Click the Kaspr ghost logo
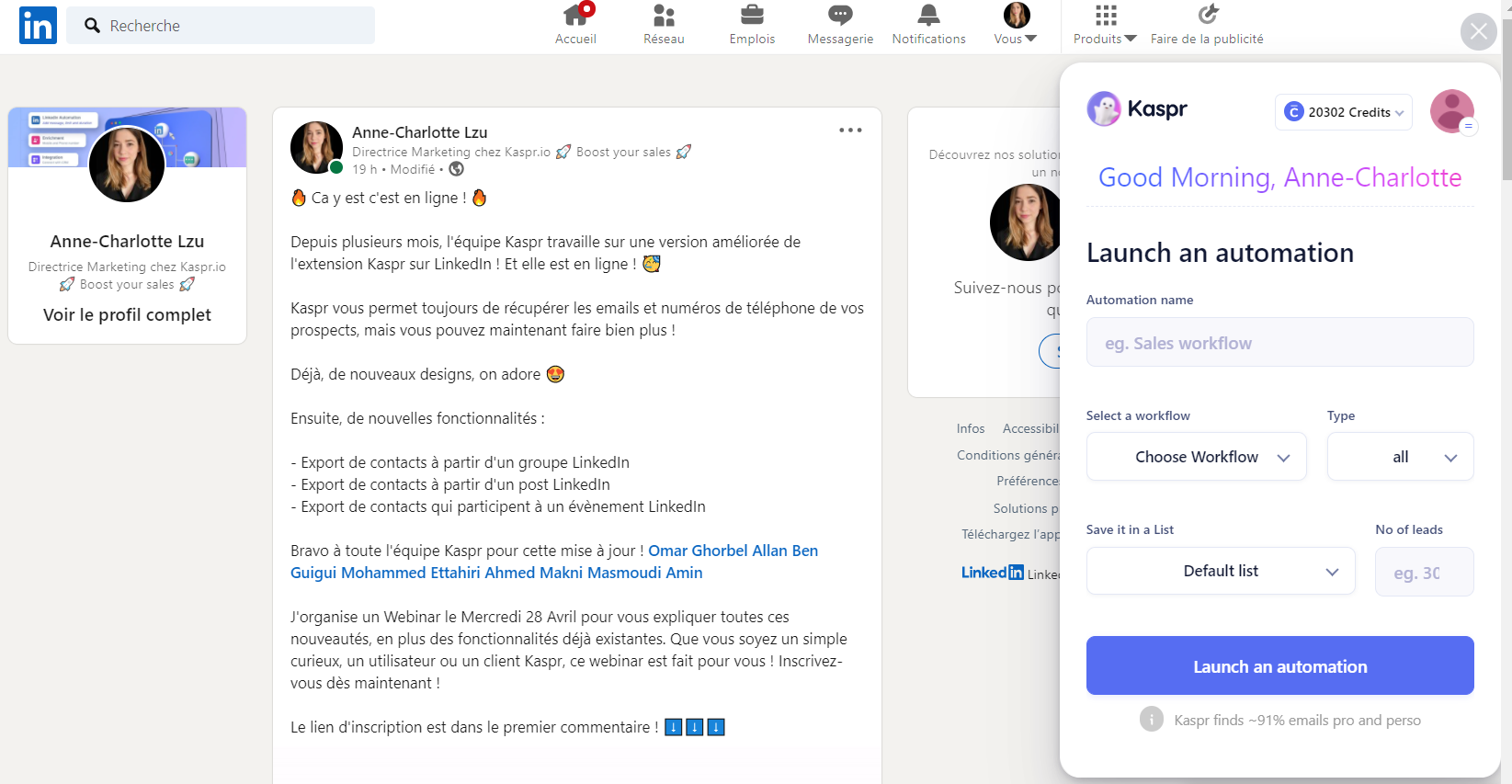The width and height of the screenshot is (1512, 784). (1104, 108)
